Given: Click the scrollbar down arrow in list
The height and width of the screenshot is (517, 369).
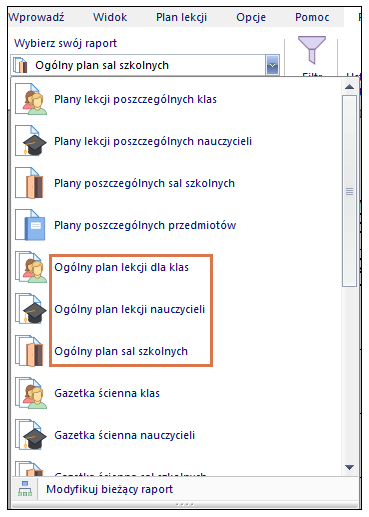Looking at the screenshot, I should (349, 467).
